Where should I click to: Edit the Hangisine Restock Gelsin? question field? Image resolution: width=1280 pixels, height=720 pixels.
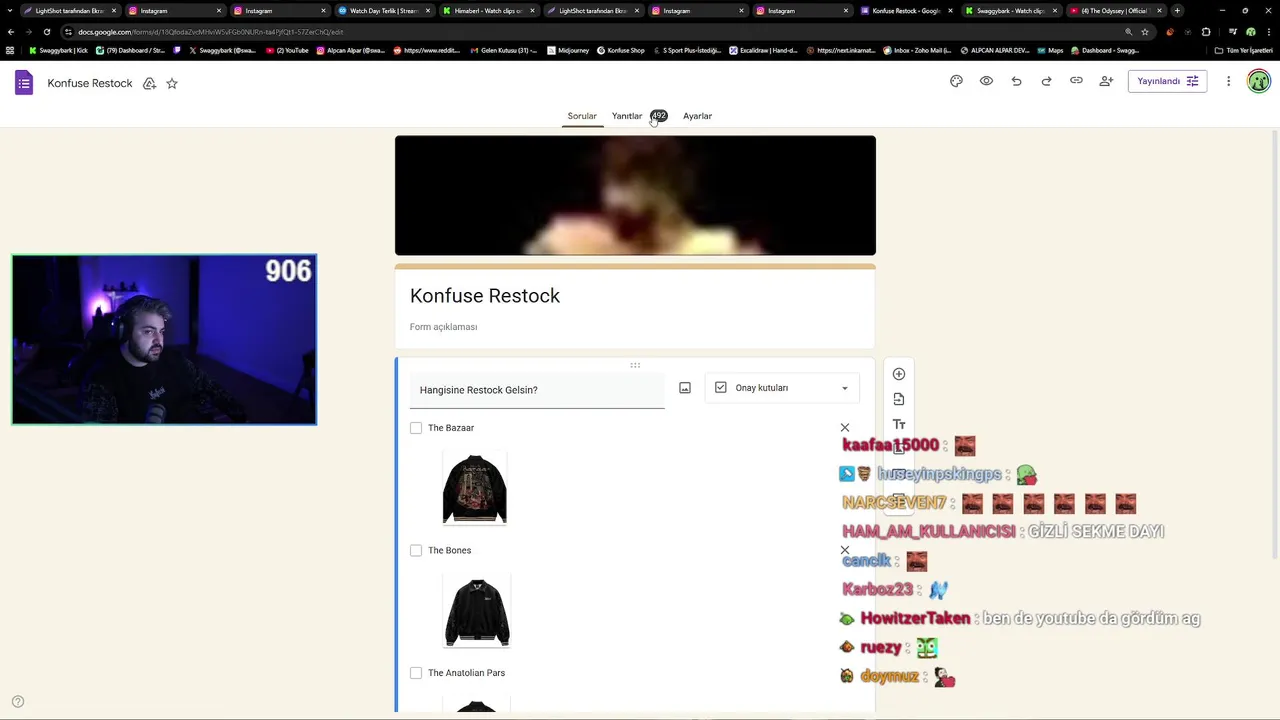[x=537, y=390]
